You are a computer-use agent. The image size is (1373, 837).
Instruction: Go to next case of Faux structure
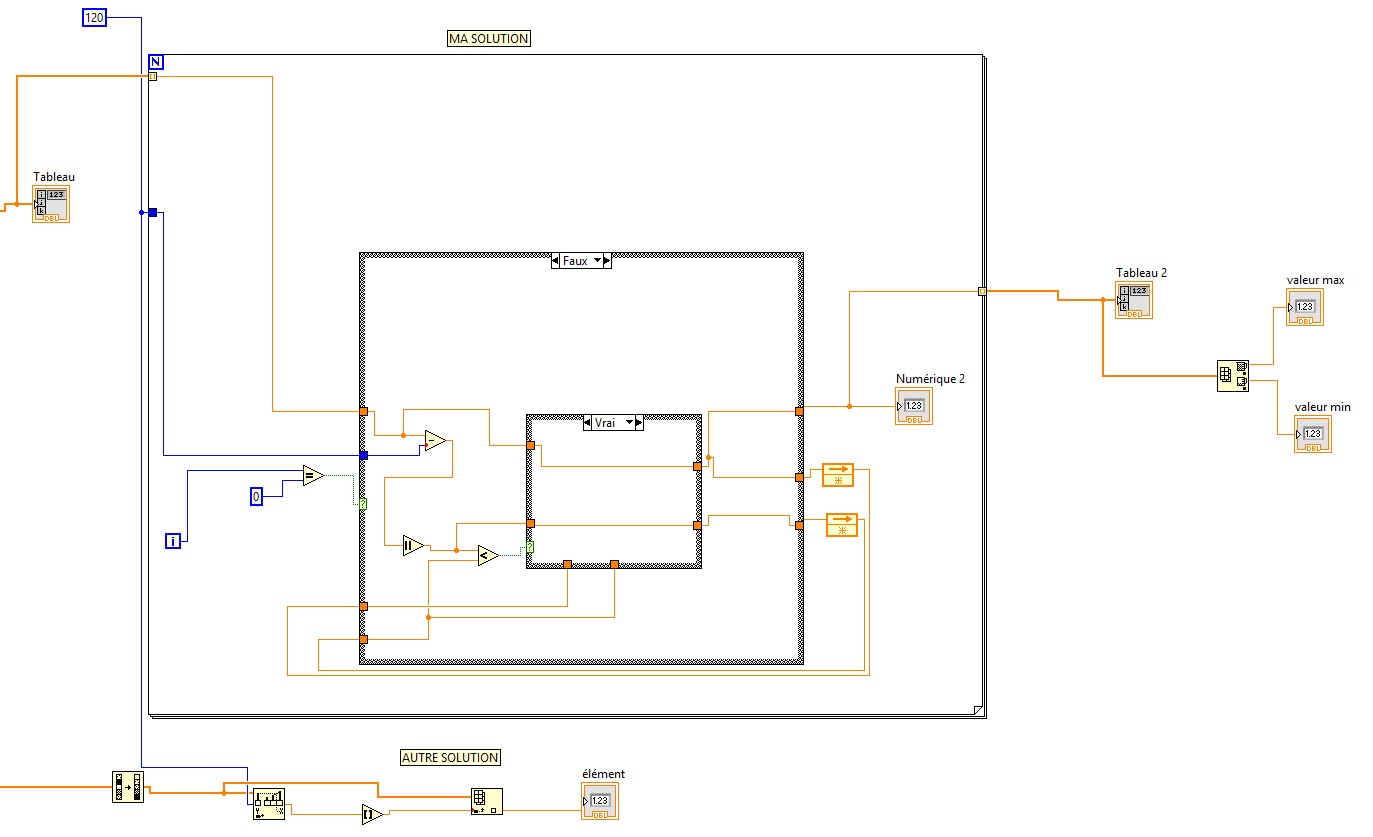tap(607, 260)
